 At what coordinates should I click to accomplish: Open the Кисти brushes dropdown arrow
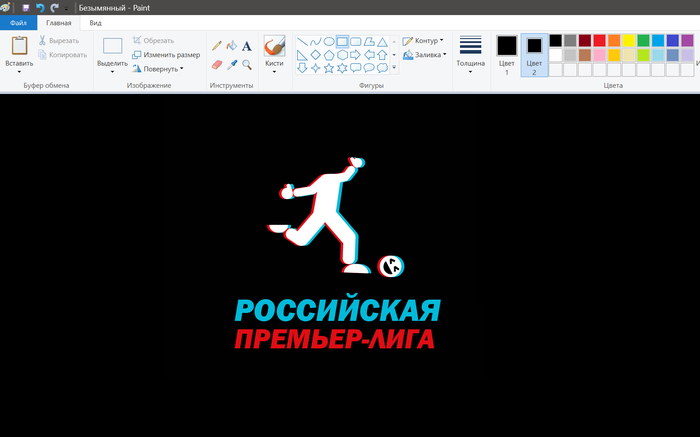pyautogui.click(x=274, y=72)
